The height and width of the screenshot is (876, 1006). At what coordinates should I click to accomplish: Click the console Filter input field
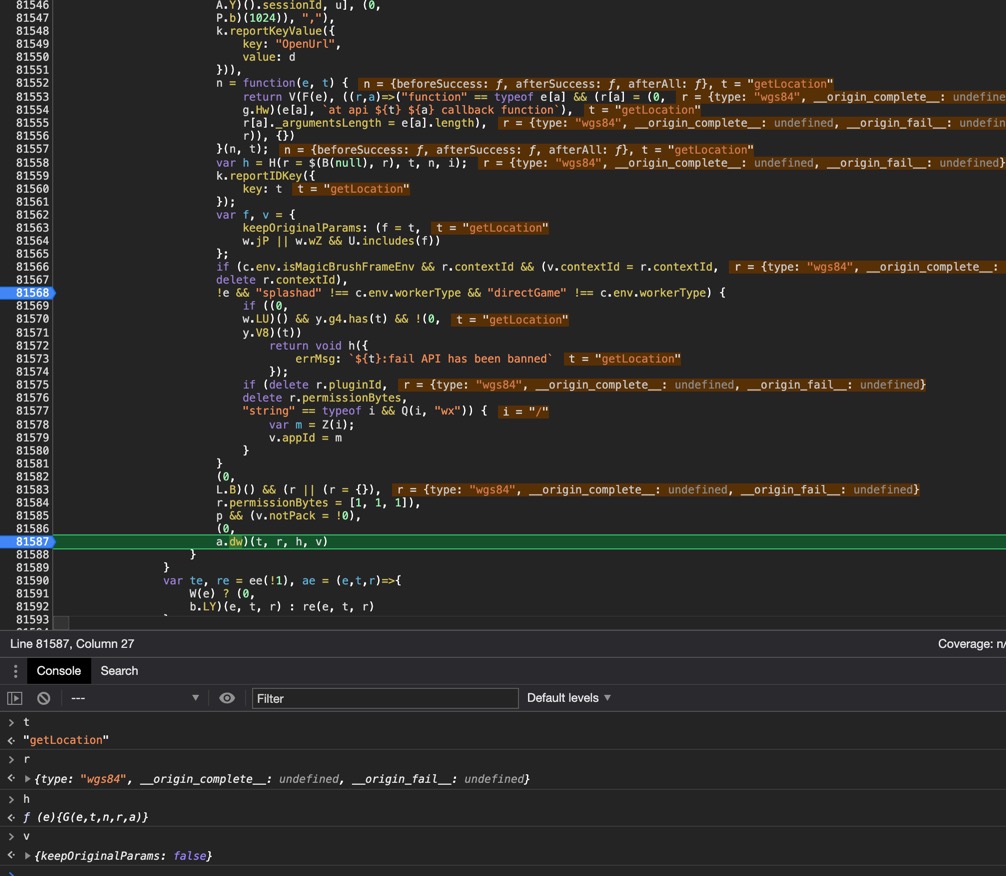(384, 698)
